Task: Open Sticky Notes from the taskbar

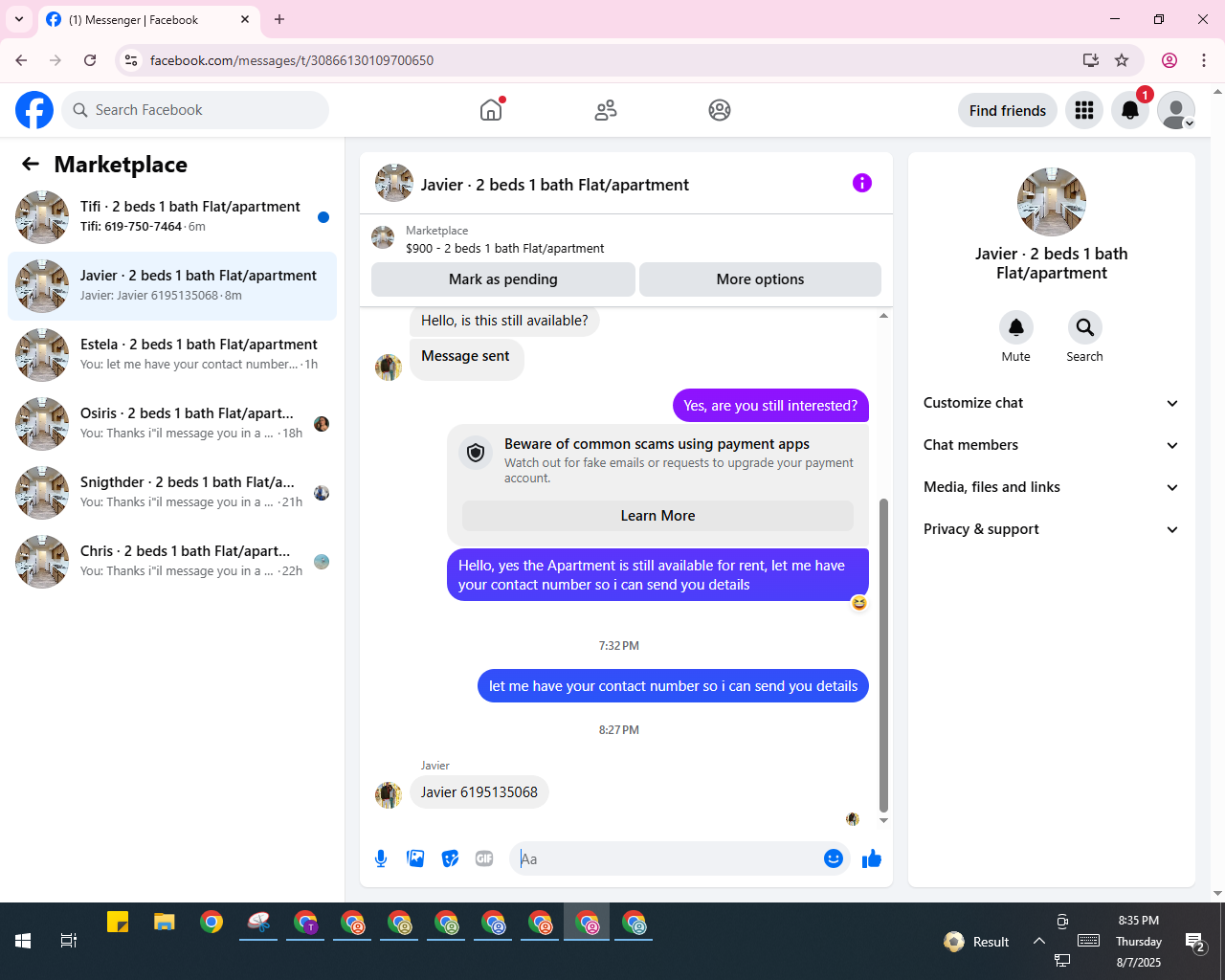Action: [118, 923]
